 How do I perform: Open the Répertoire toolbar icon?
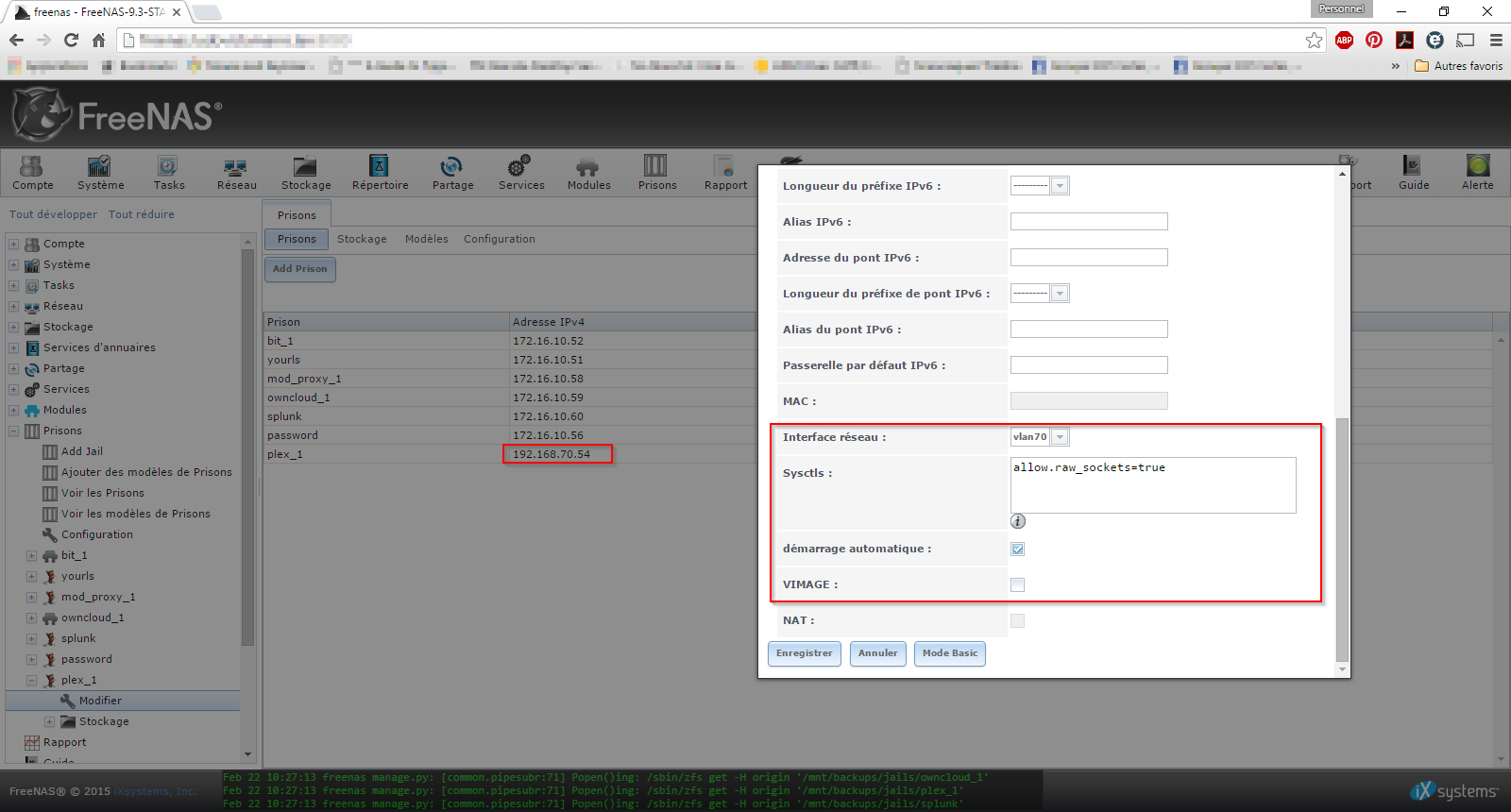(x=380, y=173)
